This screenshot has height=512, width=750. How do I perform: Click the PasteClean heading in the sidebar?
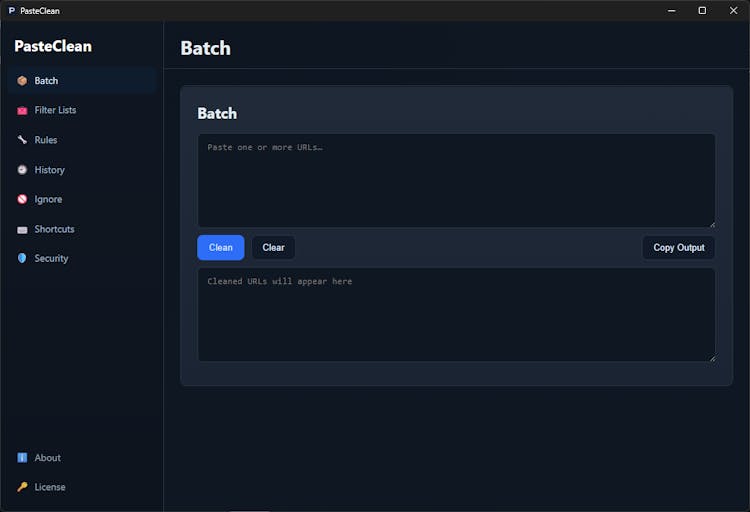53,46
